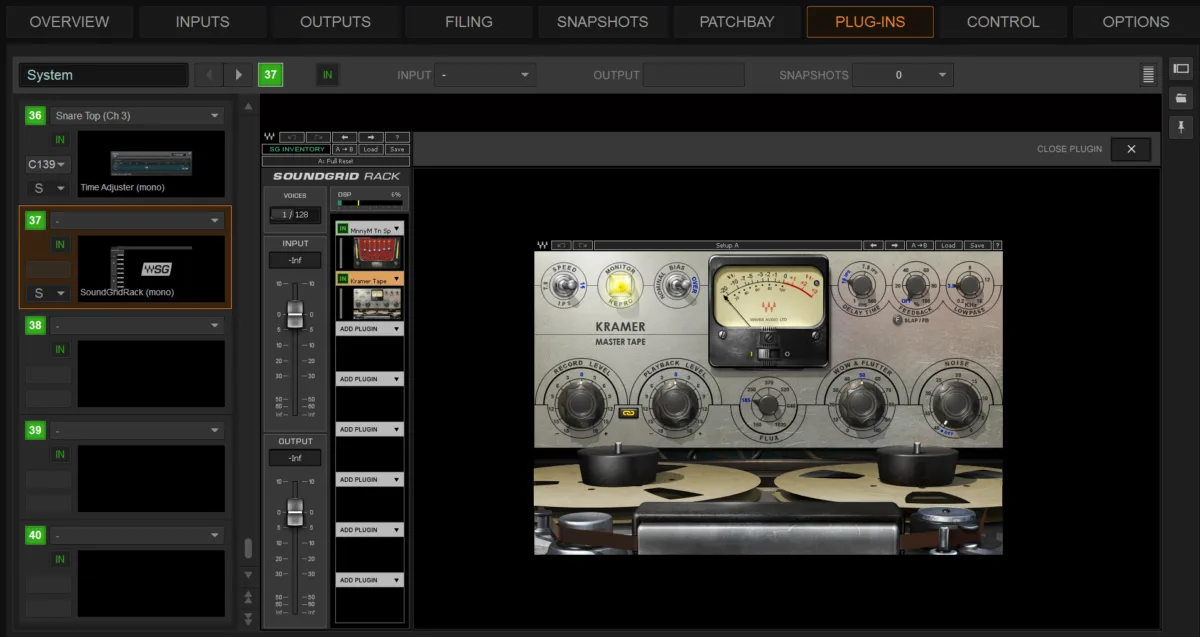Click the side panel view icon at top right
1200x637 pixels.
pos(1181,69)
